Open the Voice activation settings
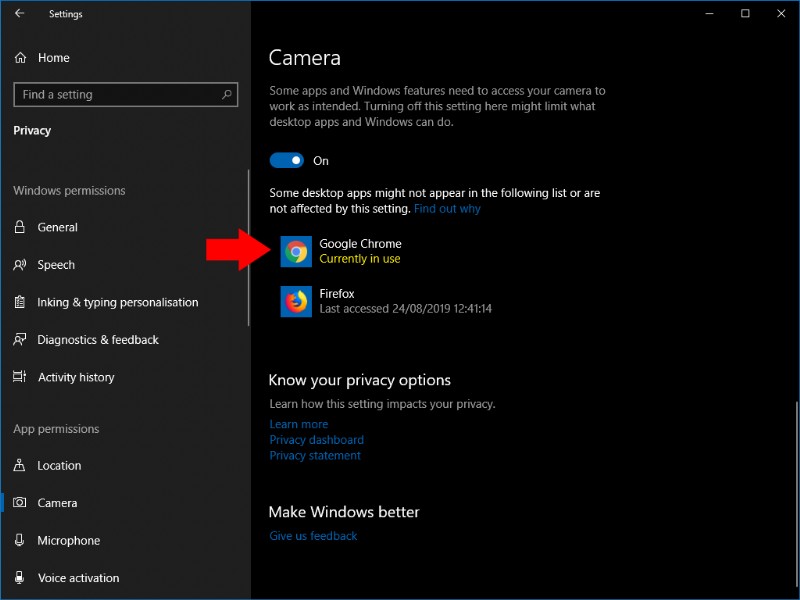 pyautogui.click(x=78, y=578)
